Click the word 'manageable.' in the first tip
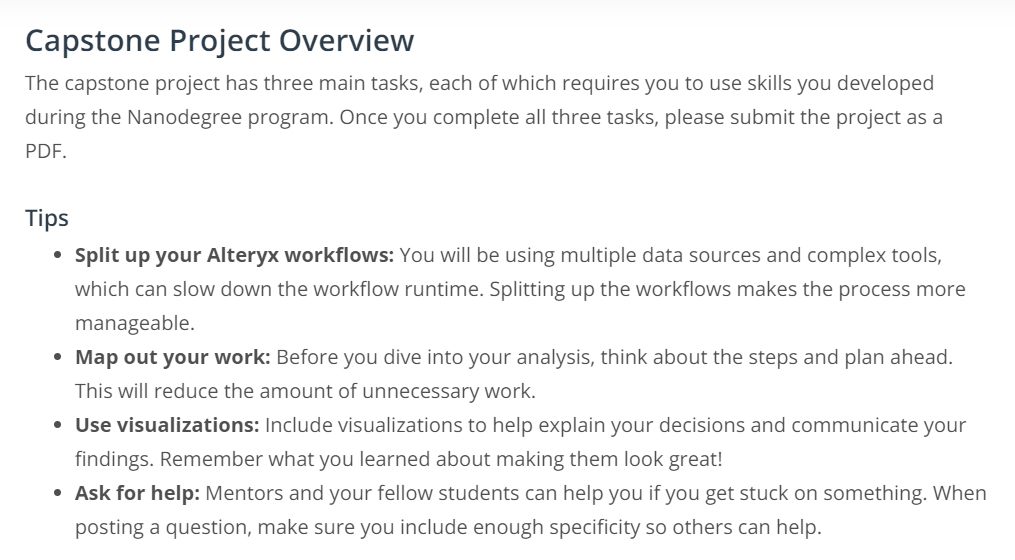 pos(134,323)
